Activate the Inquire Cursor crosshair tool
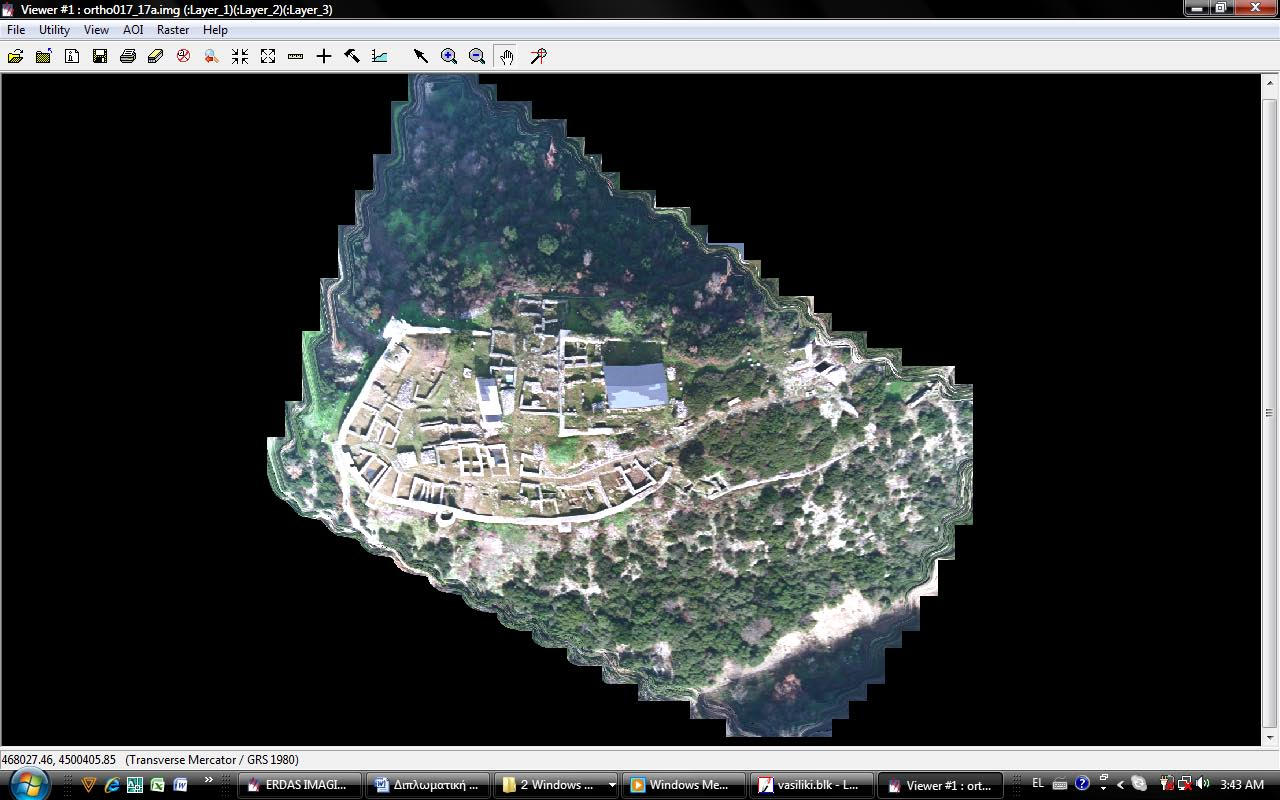The image size is (1280, 800). tap(324, 57)
